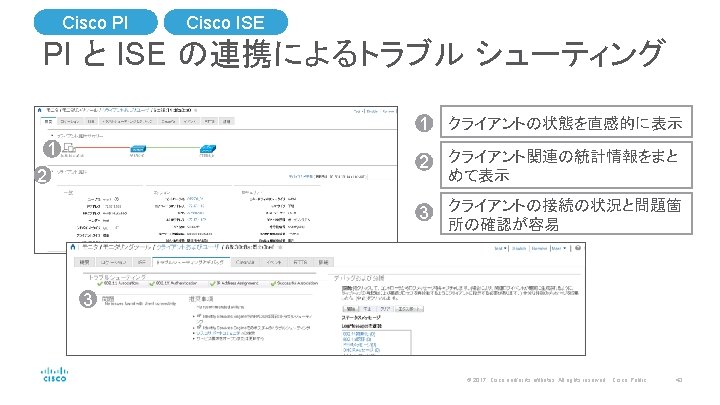720x405 pixels.
Task: Open RTTS tab in upper PI window
Action: 210,121
